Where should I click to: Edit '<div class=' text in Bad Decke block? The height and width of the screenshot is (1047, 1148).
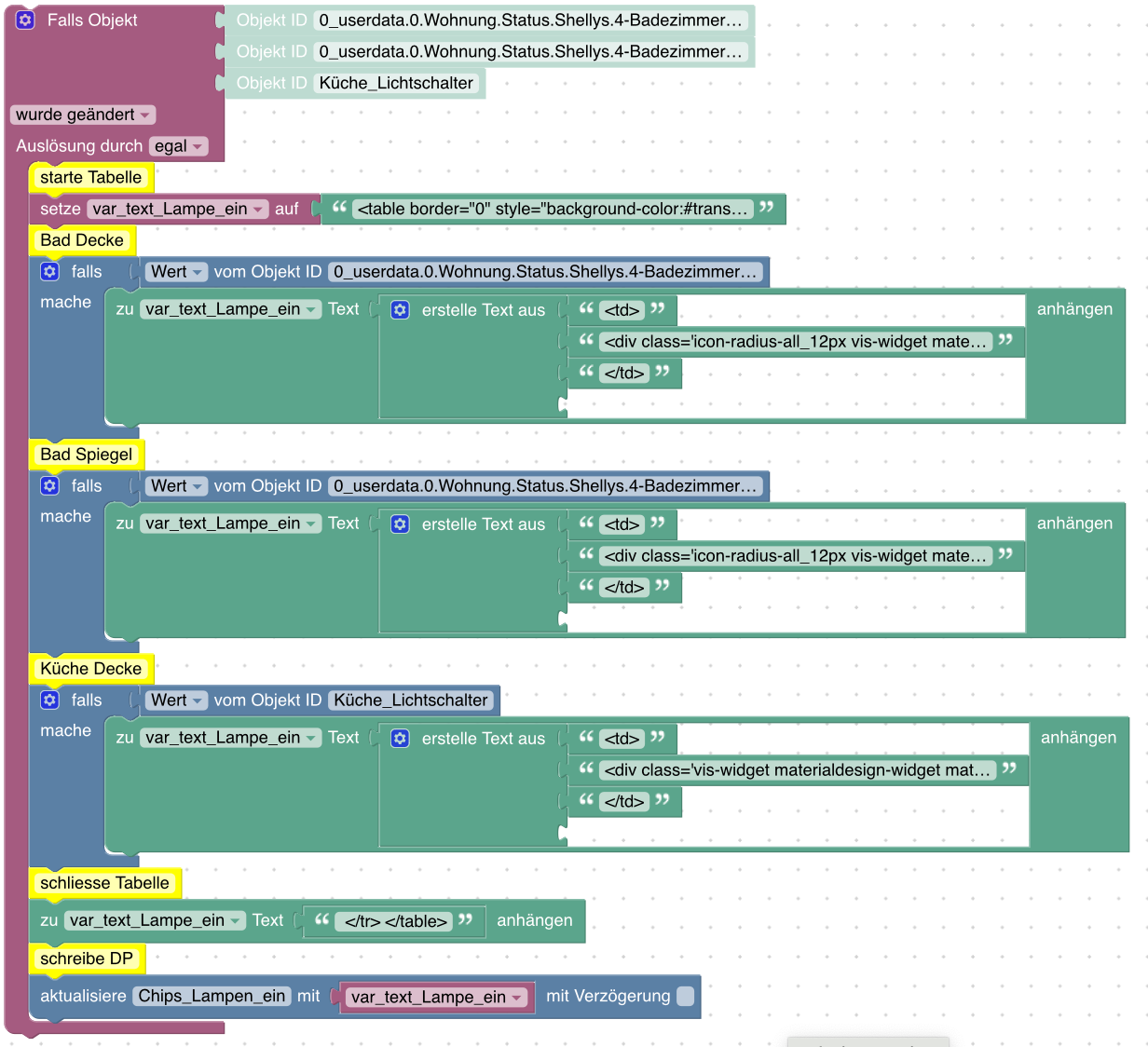pos(796,342)
